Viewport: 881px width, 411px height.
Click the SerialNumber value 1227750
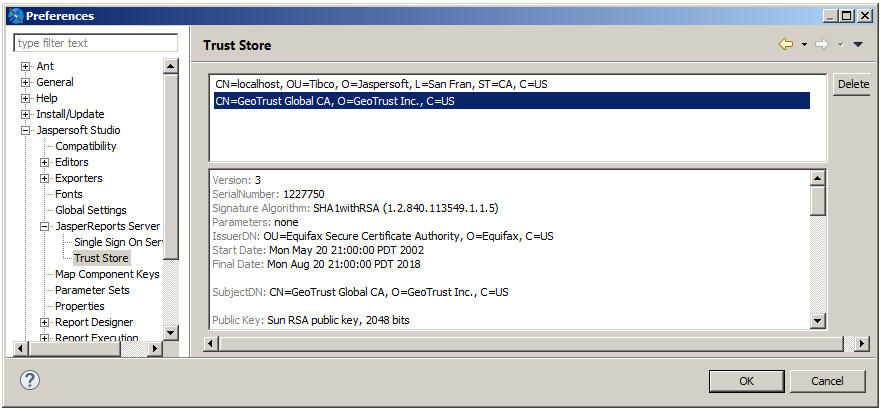303,195
